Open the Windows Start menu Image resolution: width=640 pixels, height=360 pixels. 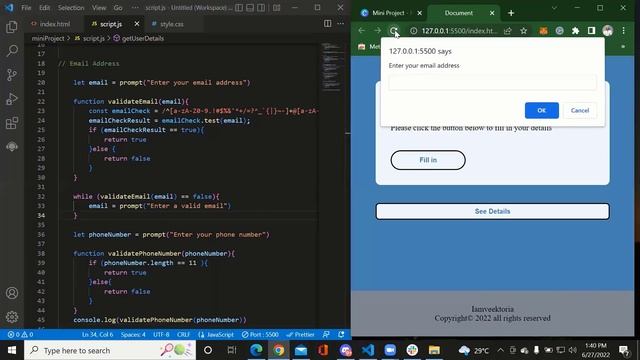pyautogui.click(x=12, y=350)
